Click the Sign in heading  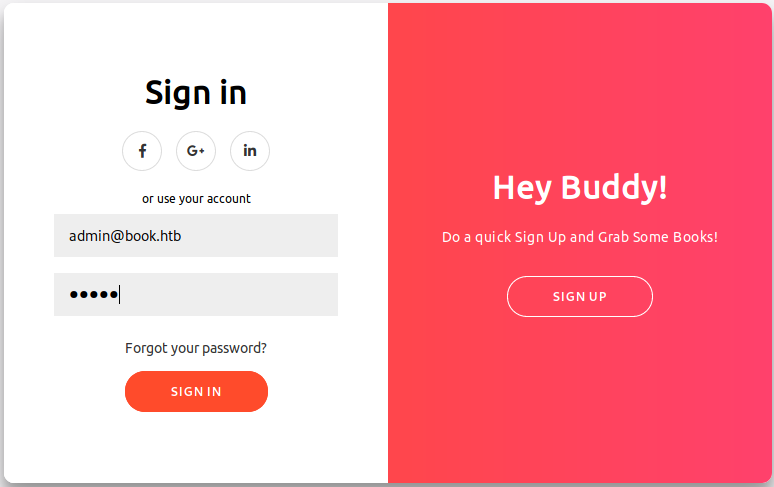tap(196, 92)
